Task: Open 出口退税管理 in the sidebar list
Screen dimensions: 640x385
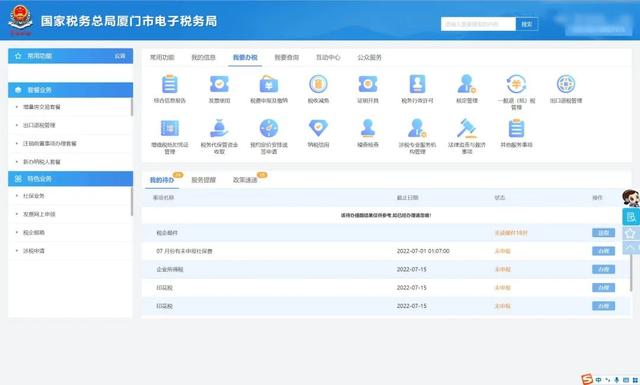Action: point(39,125)
